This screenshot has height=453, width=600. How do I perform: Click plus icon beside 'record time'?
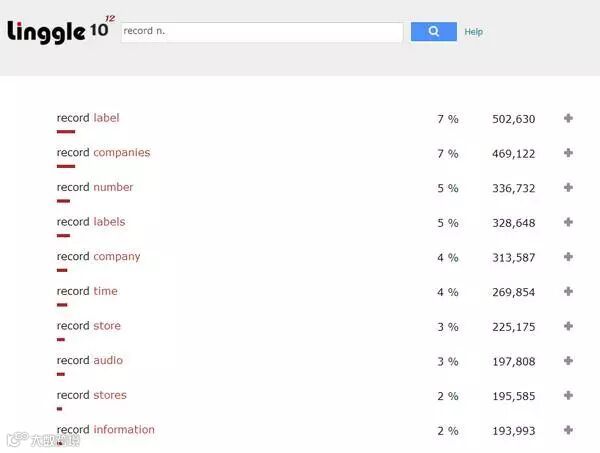568,292
